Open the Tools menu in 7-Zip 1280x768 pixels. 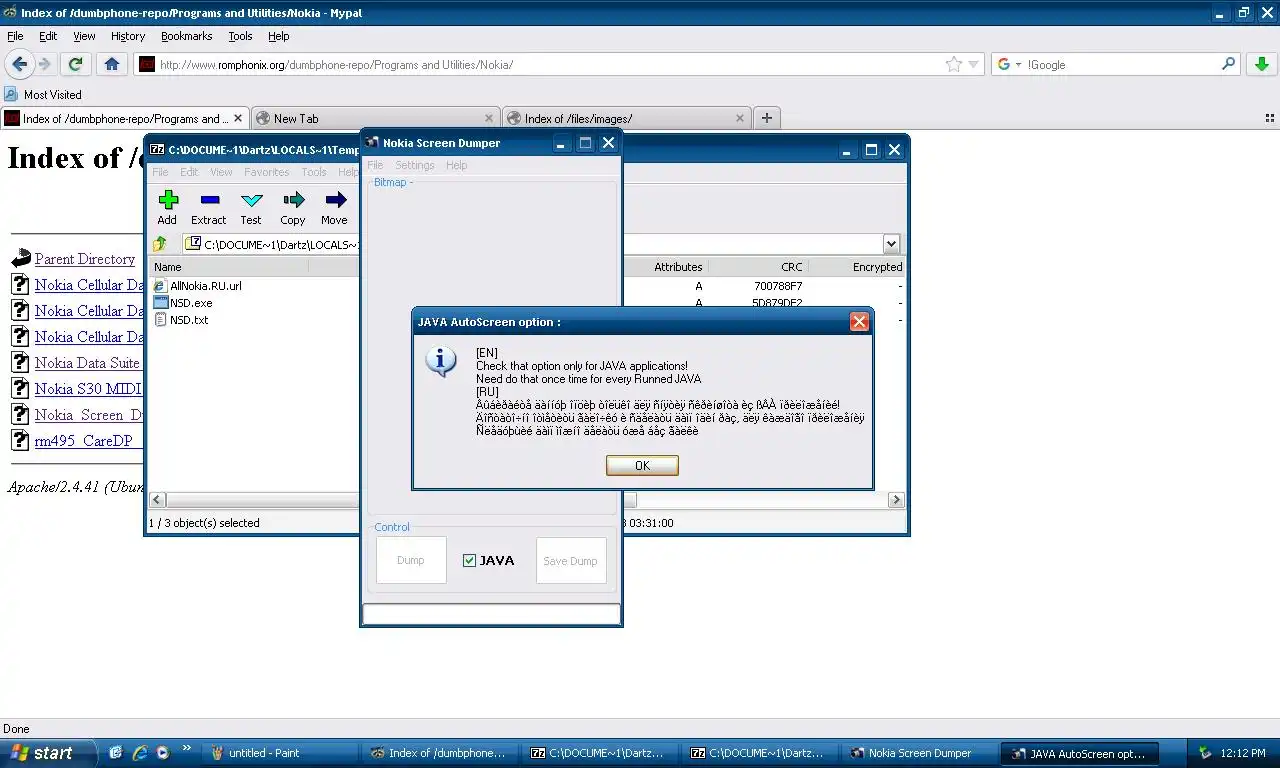(x=314, y=172)
